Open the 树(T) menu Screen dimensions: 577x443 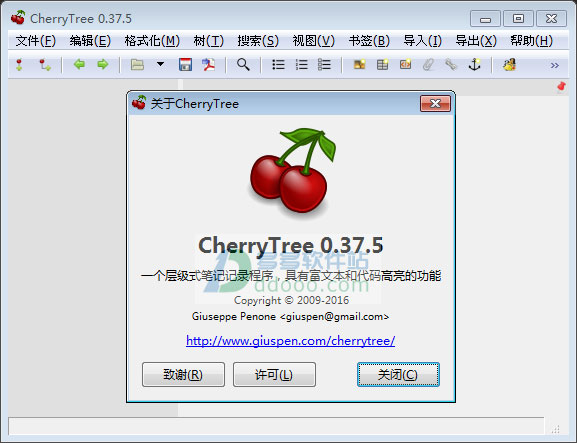pyautogui.click(x=209, y=40)
